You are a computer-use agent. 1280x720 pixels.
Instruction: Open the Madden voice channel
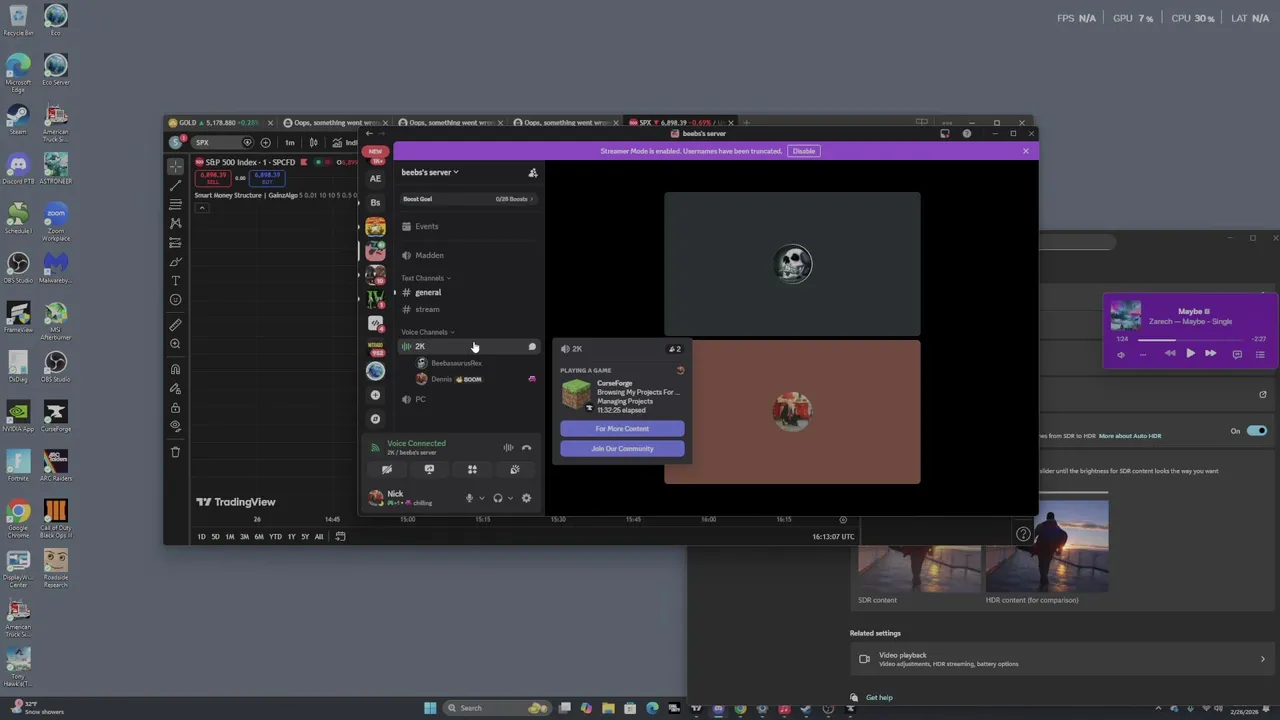tap(469, 255)
